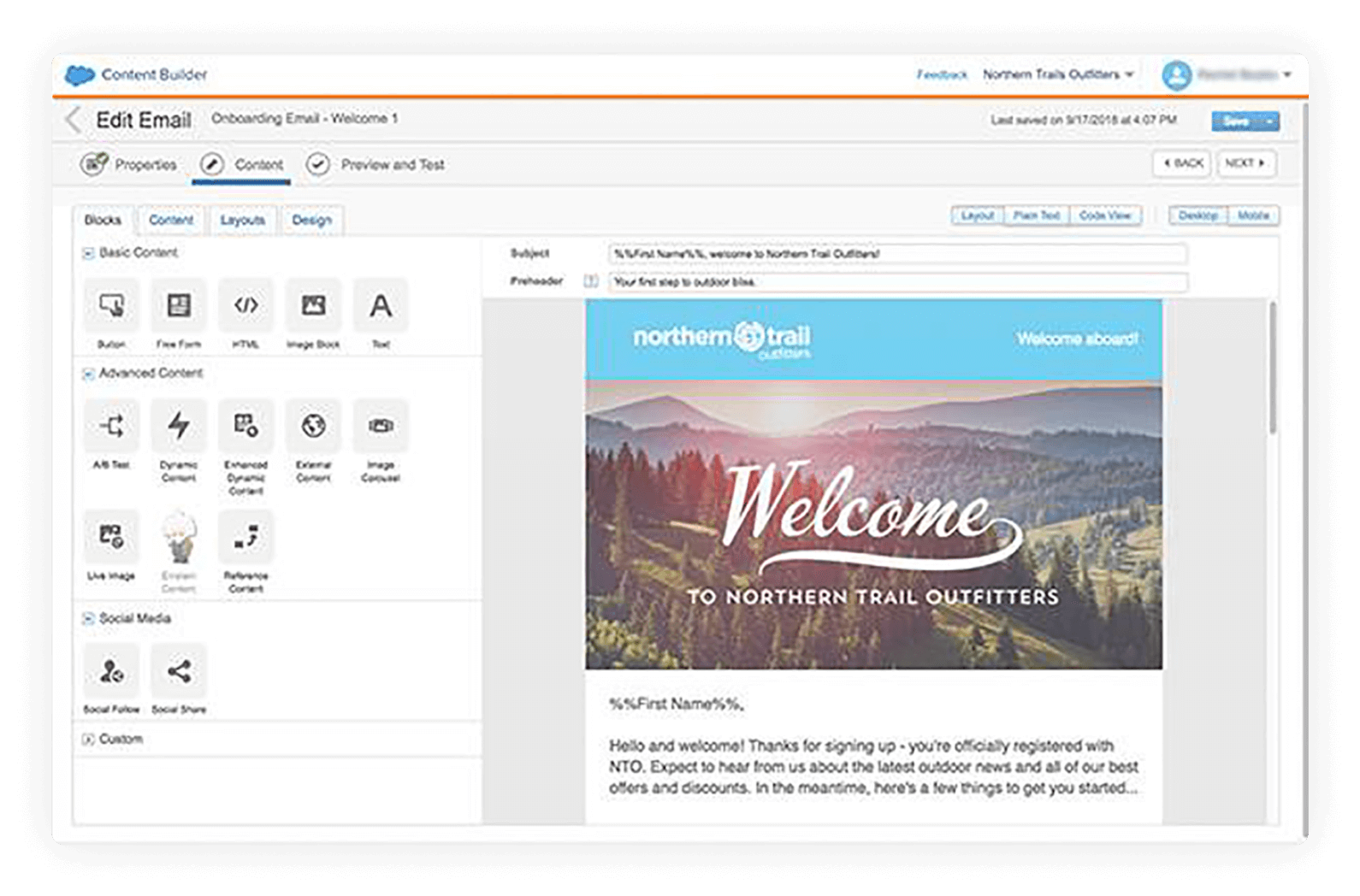Open the Save button dropdown arrow
Image resolution: width=1360 pixels, height=896 pixels.
pyautogui.click(x=1270, y=121)
